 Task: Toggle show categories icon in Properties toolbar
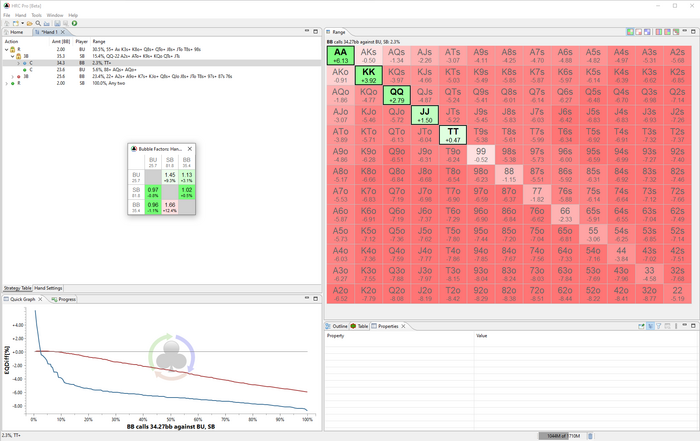[650, 326]
